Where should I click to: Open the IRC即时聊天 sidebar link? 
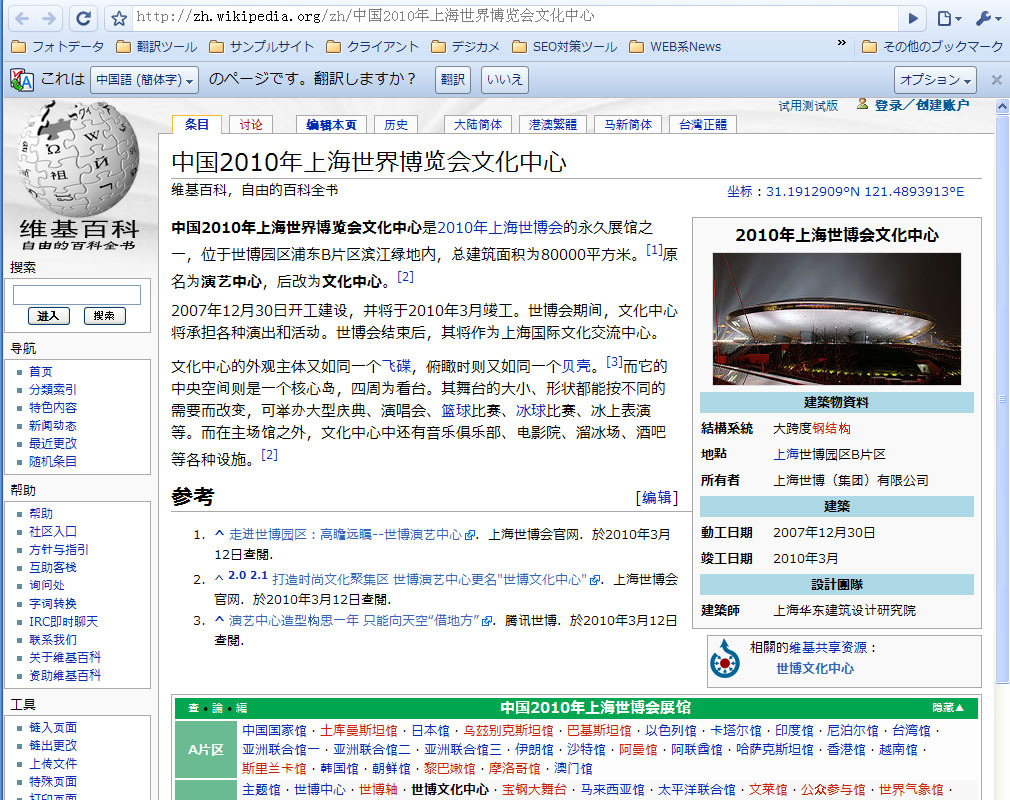point(64,622)
